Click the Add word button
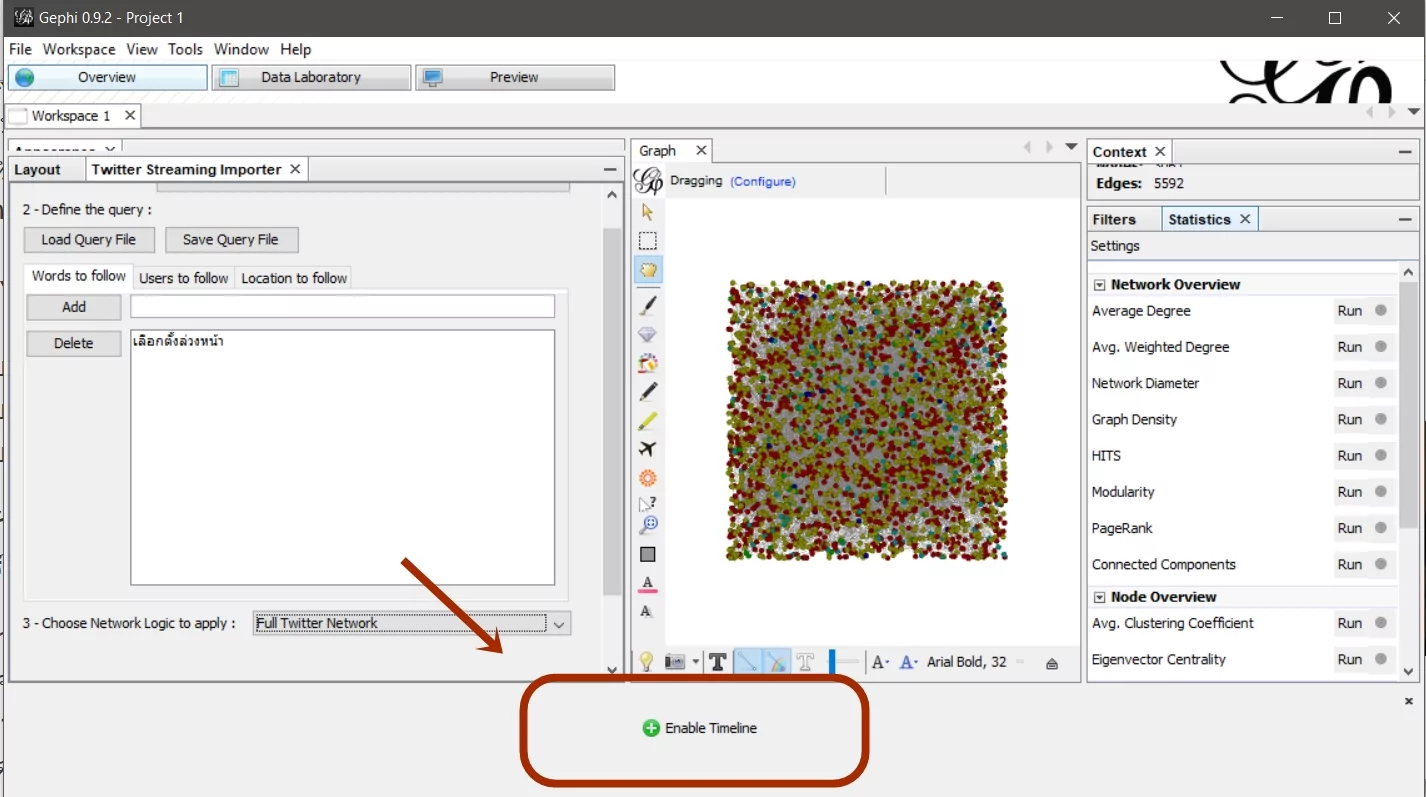 (74, 307)
